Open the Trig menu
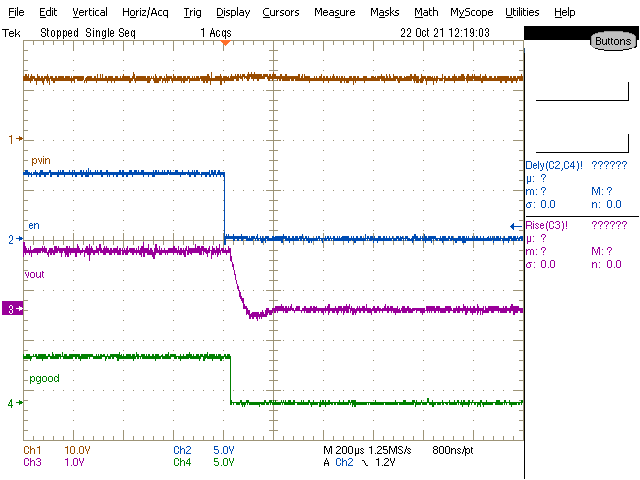This screenshot has width=640, height=480. click(192, 12)
